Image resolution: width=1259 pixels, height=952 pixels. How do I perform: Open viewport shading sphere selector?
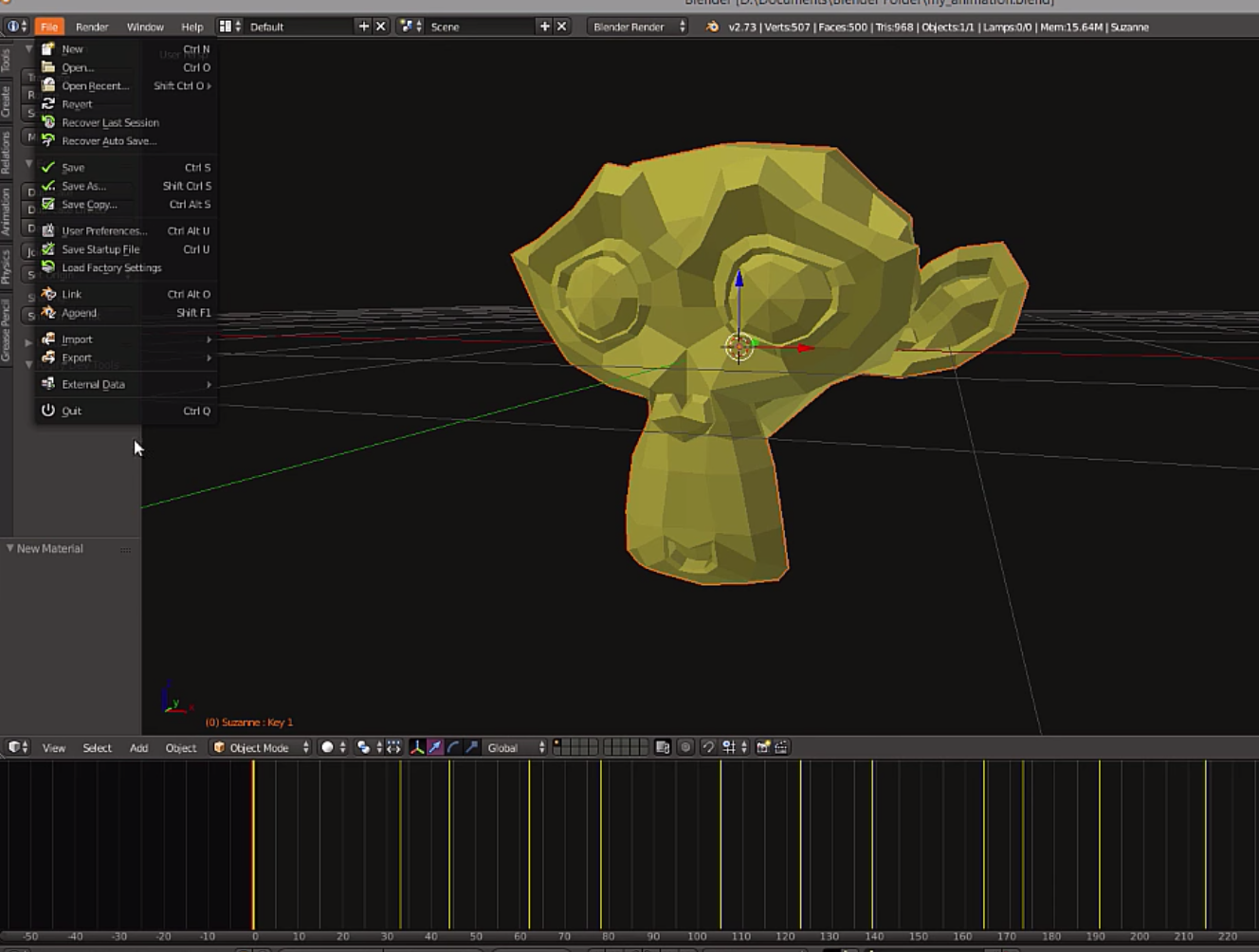333,747
